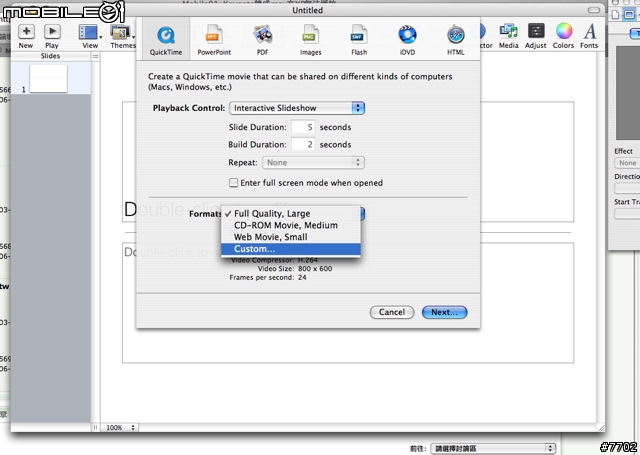Open the Effect None dropdown in inspector
640x455 pixels.
coord(627,163)
